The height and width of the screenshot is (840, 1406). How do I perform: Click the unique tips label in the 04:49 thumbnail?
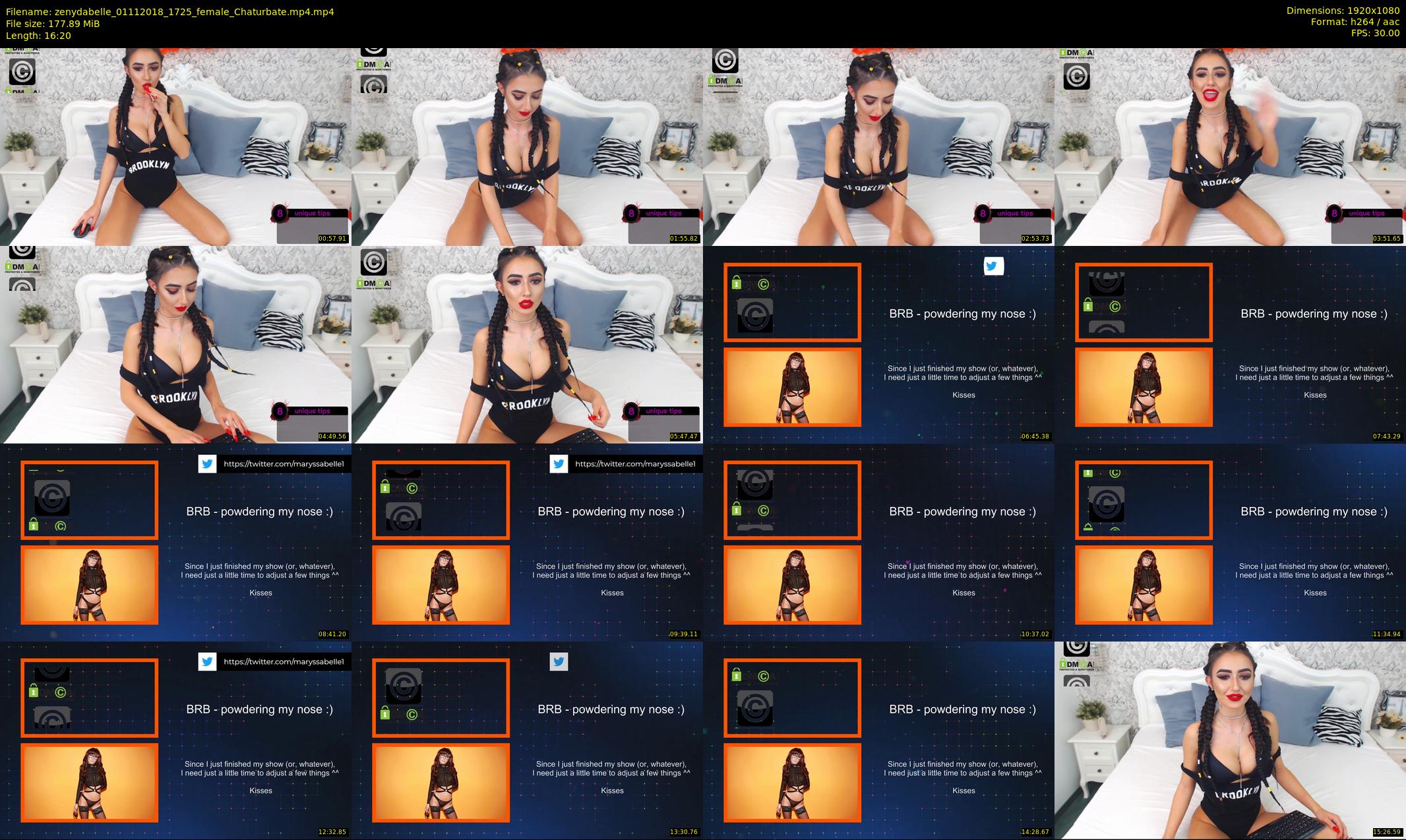(312, 411)
